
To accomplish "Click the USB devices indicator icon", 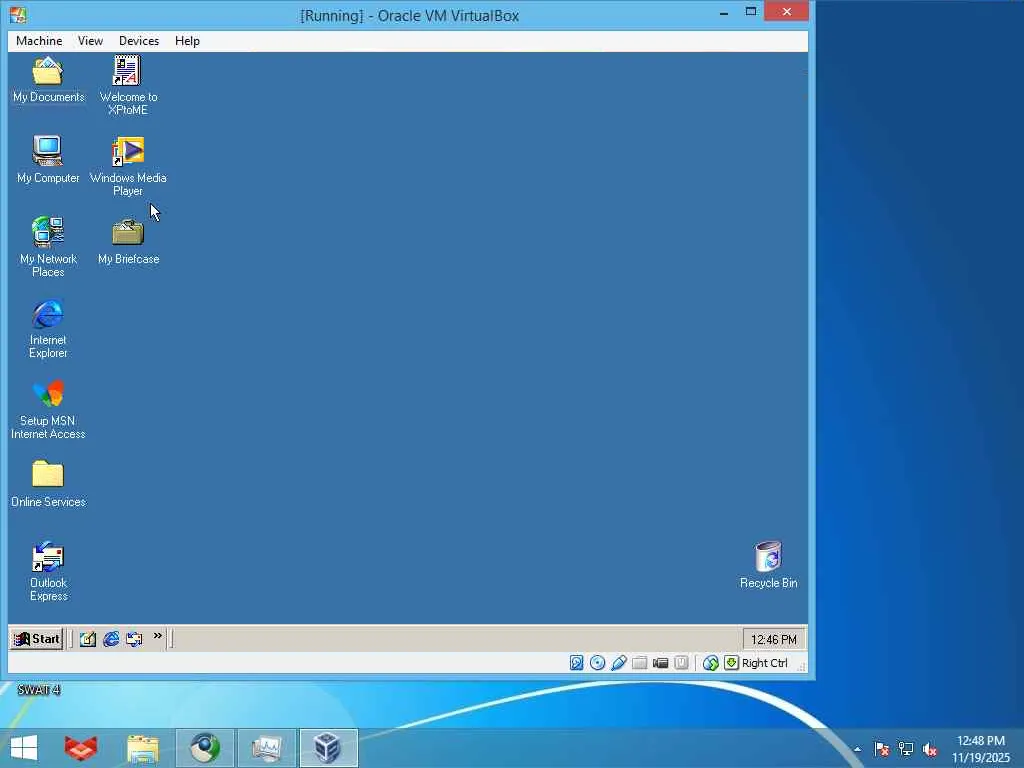I will click(618, 663).
